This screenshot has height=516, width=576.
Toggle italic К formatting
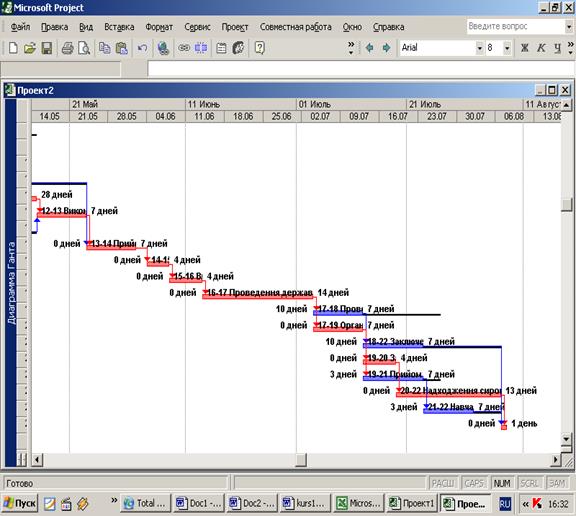pyautogui.click(x=541, y=48)
